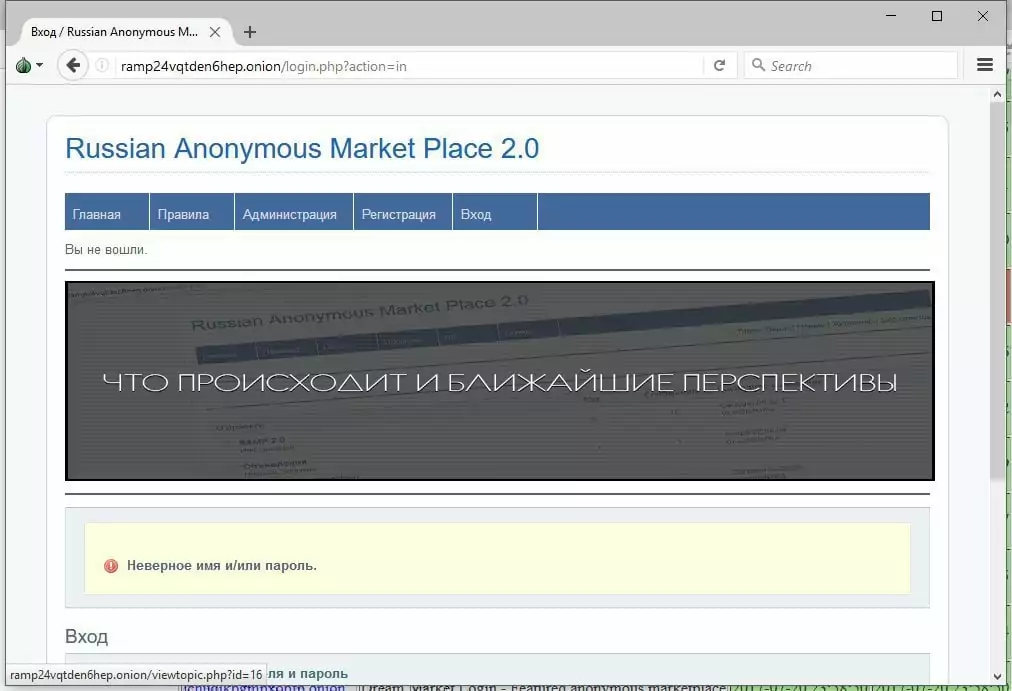The image size is (1012, 691).
Task: Open the Главная navigation item
Action: coord(107,212)
